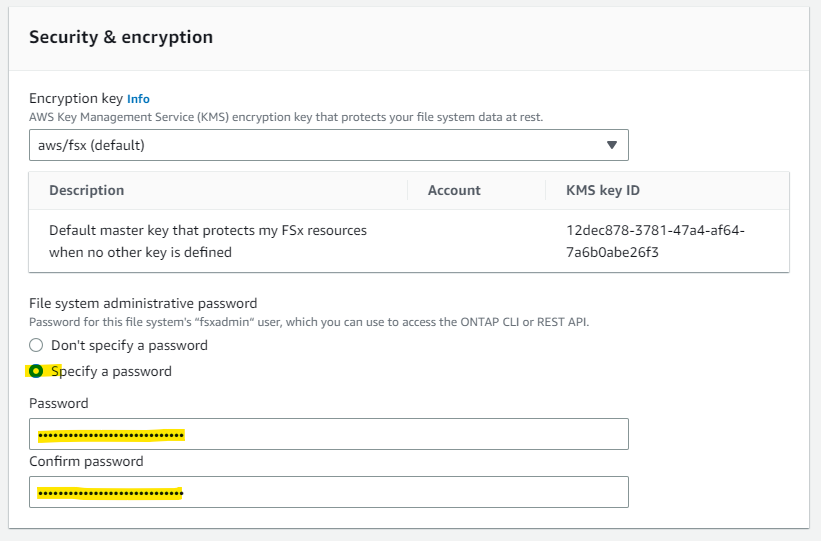Click the Default master key description text
The image size is (821, 541).
[x=207, y=241]
